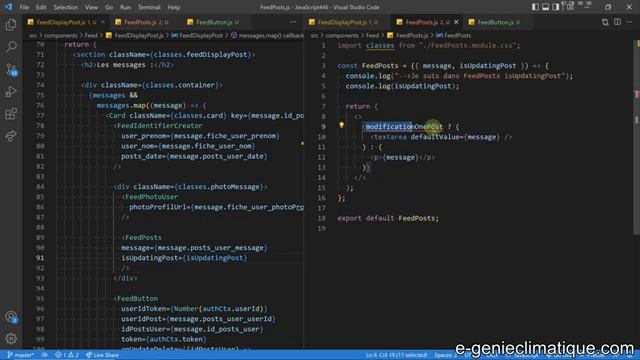Close the FeedDisplayPost.js tab in left group
This screenshot has width=640, height=360.
[103, 22]
